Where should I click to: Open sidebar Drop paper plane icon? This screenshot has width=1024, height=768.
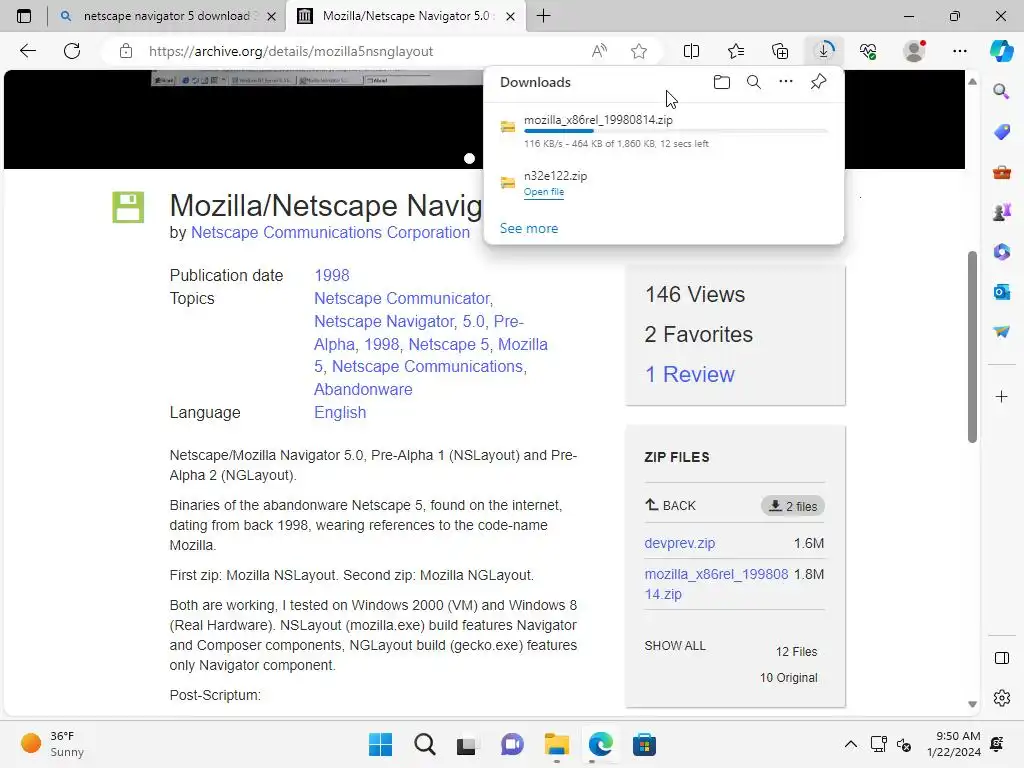[x=1001, y=332]
